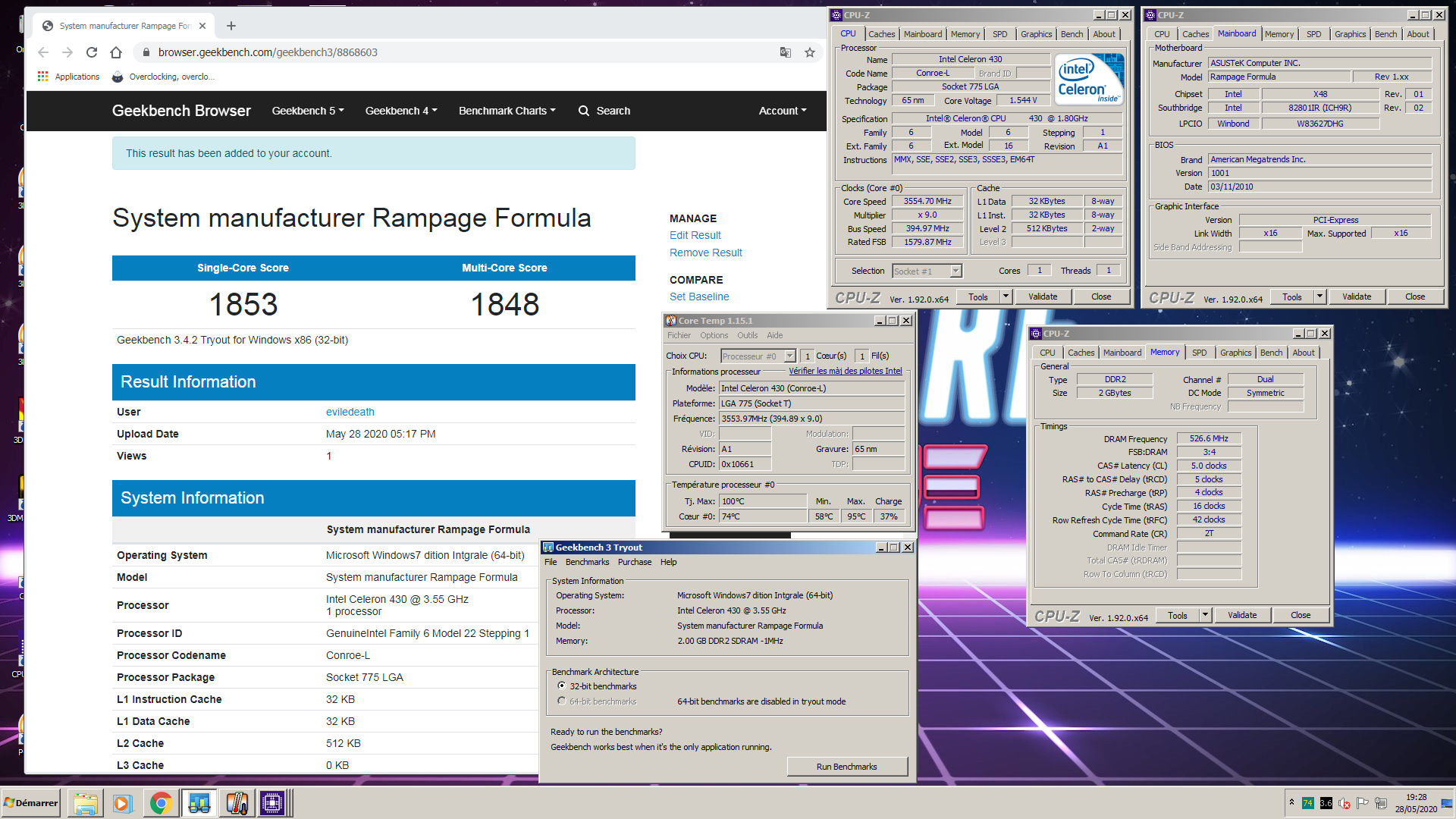Open Purchase menu in Geekbench 3
Image resolution: width=1456 pixels, height=819 pixels.
634,562
